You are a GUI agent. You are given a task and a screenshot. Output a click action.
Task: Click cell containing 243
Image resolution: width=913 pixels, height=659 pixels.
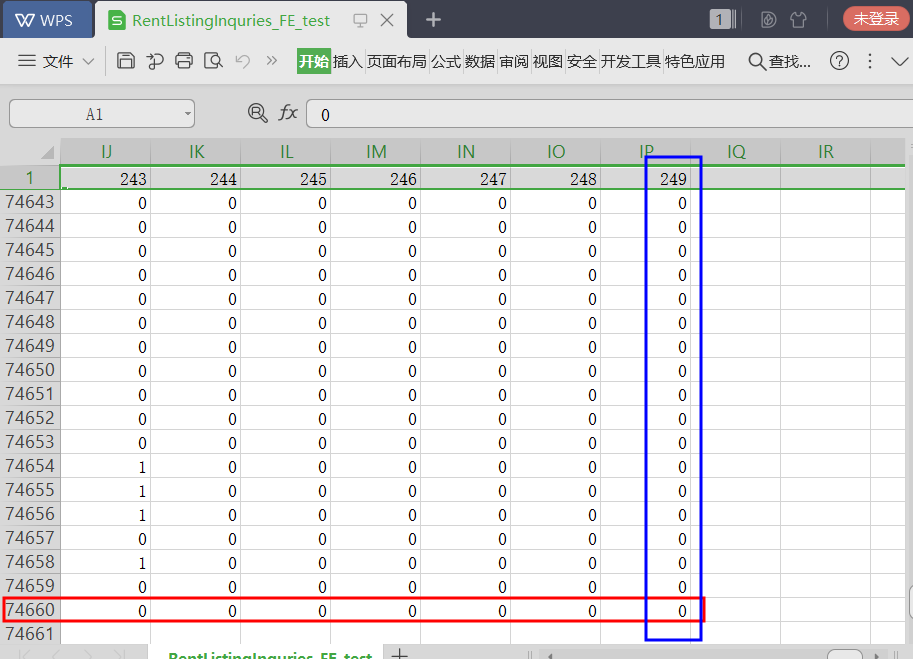105,179
